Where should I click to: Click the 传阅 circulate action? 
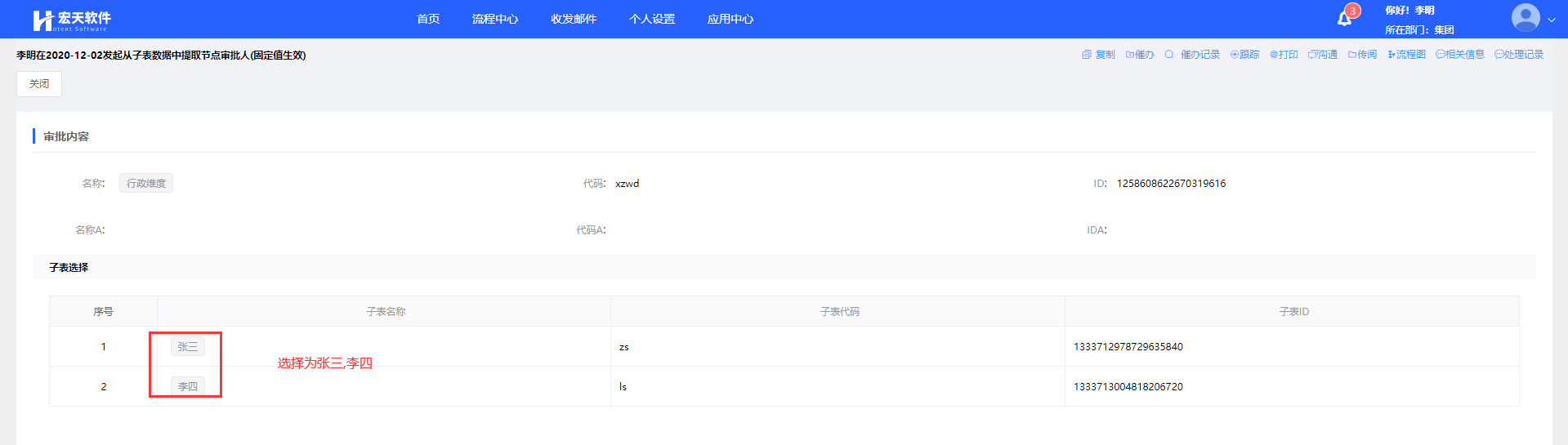(x=1362, y=55)
